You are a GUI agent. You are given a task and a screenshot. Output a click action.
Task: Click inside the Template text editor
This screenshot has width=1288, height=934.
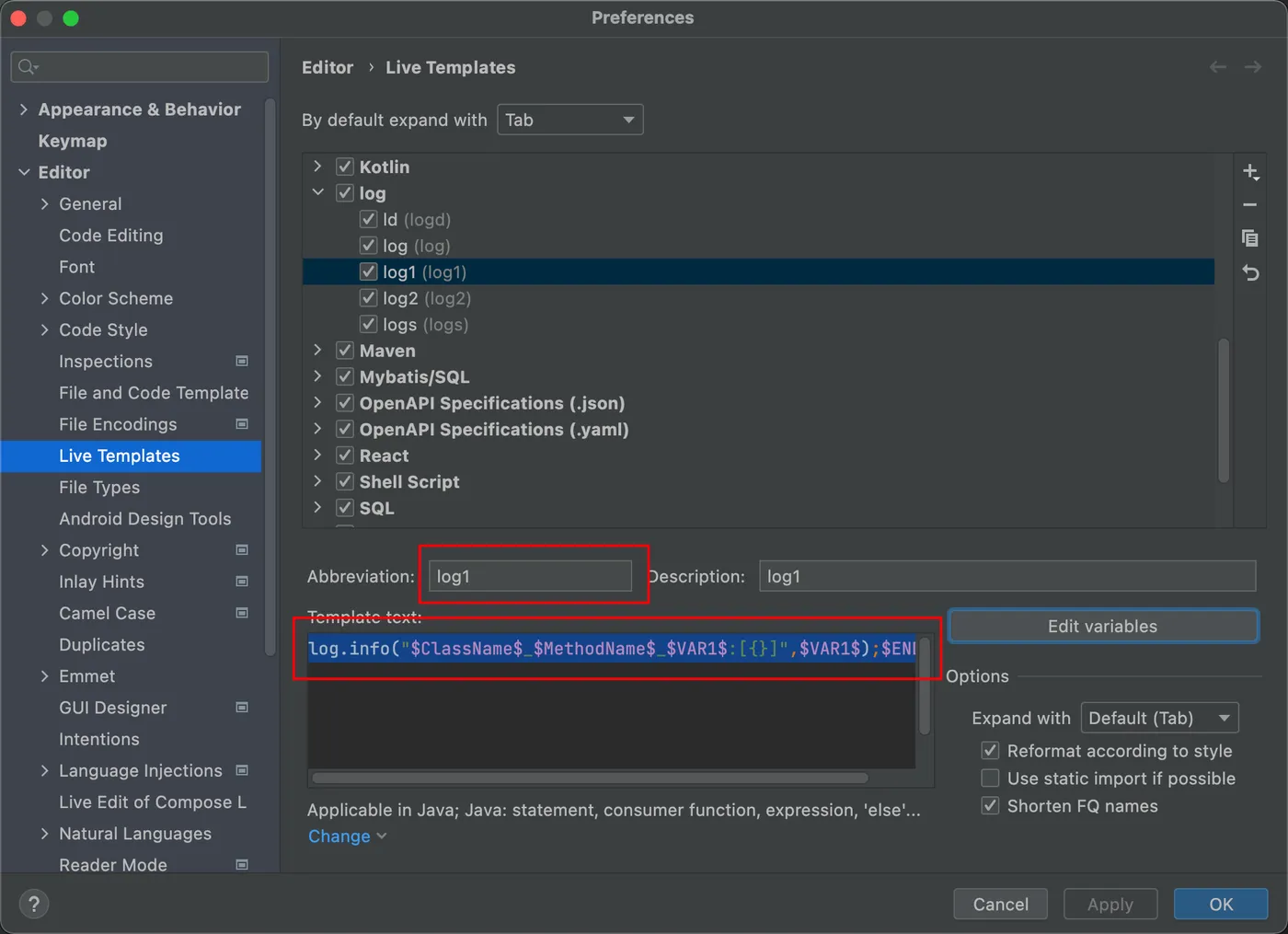pos(612,701)
